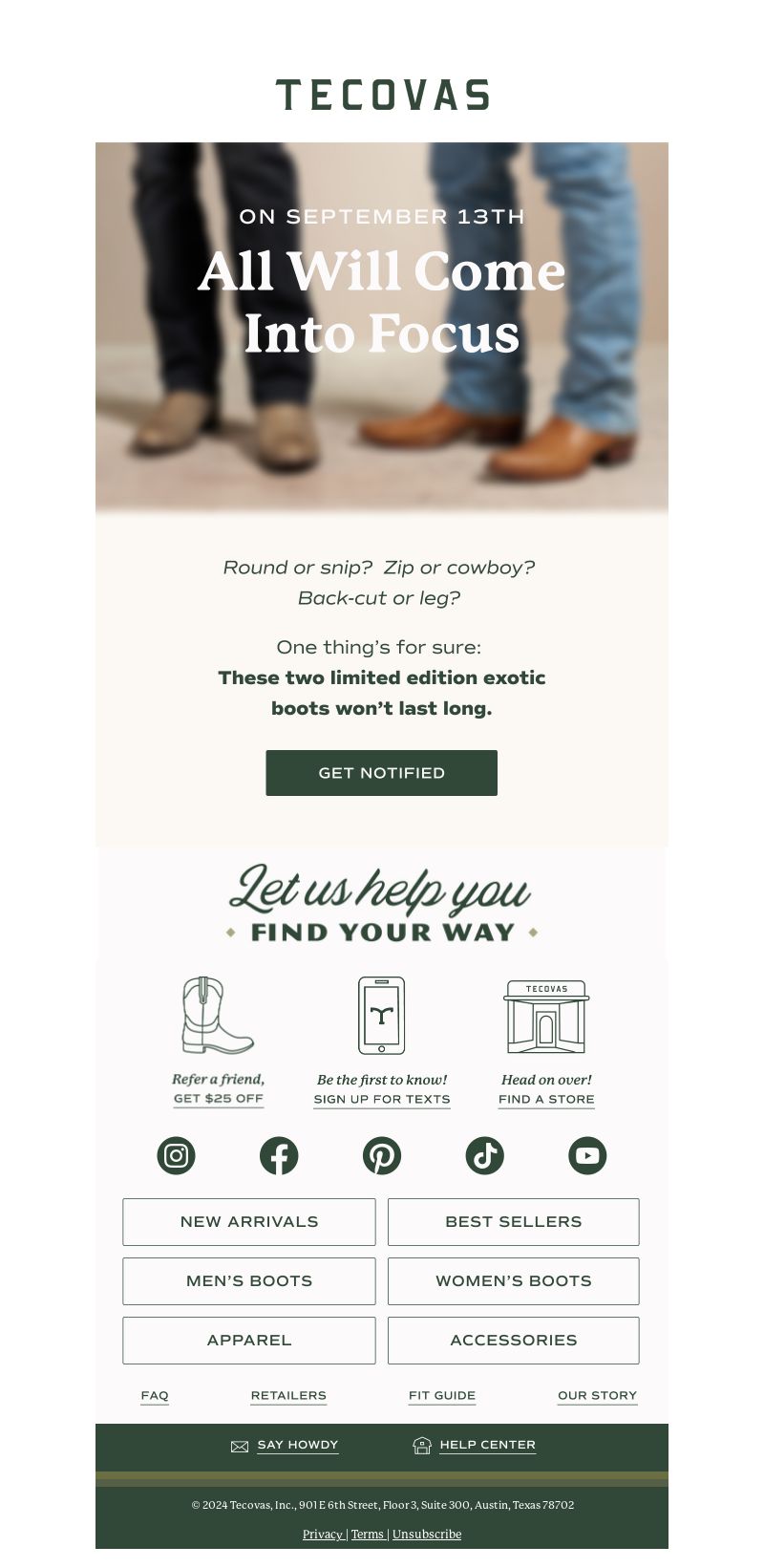Open the New Arrivals category
The width and height of the screenshot is (764, 1568).
tap(249, 1222)
